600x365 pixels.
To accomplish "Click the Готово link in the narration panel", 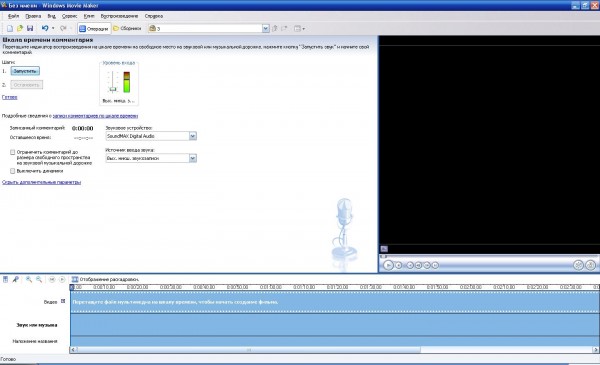I will tap(10, 97).
